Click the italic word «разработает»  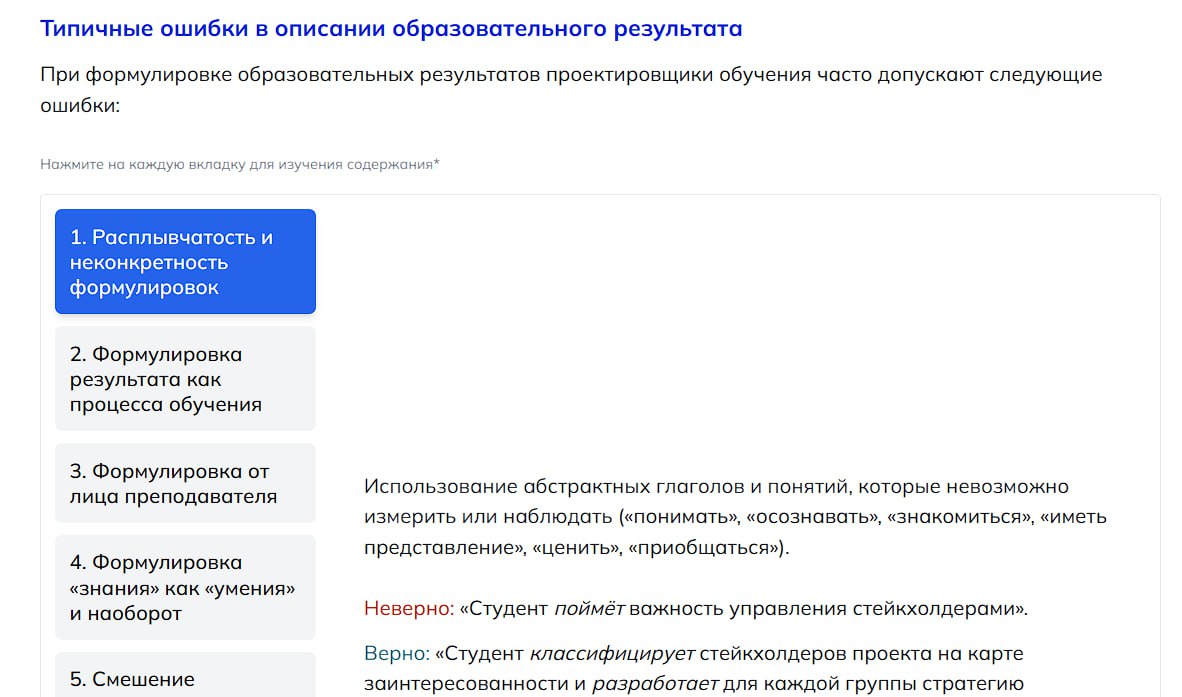(655, 685)
